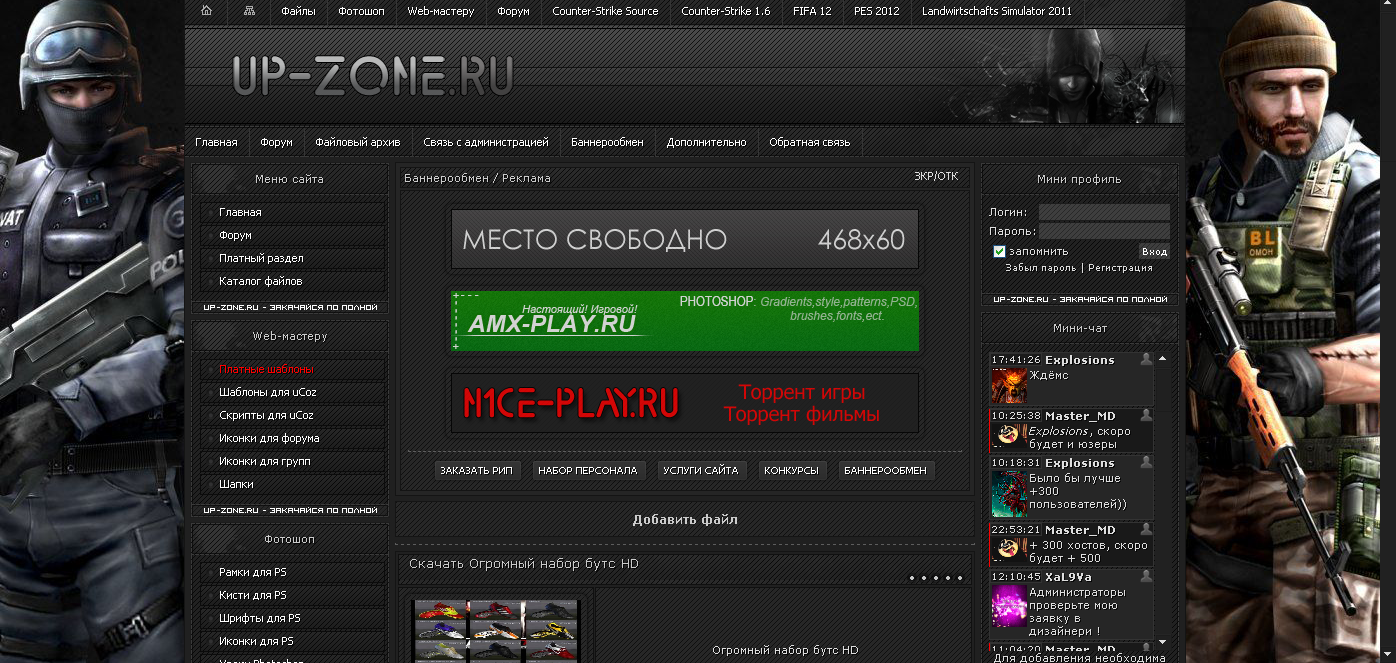1396x663 pixels.
Task: Open profile icon of the 17:41:26 Explosions message
Action: (1146, 359)
